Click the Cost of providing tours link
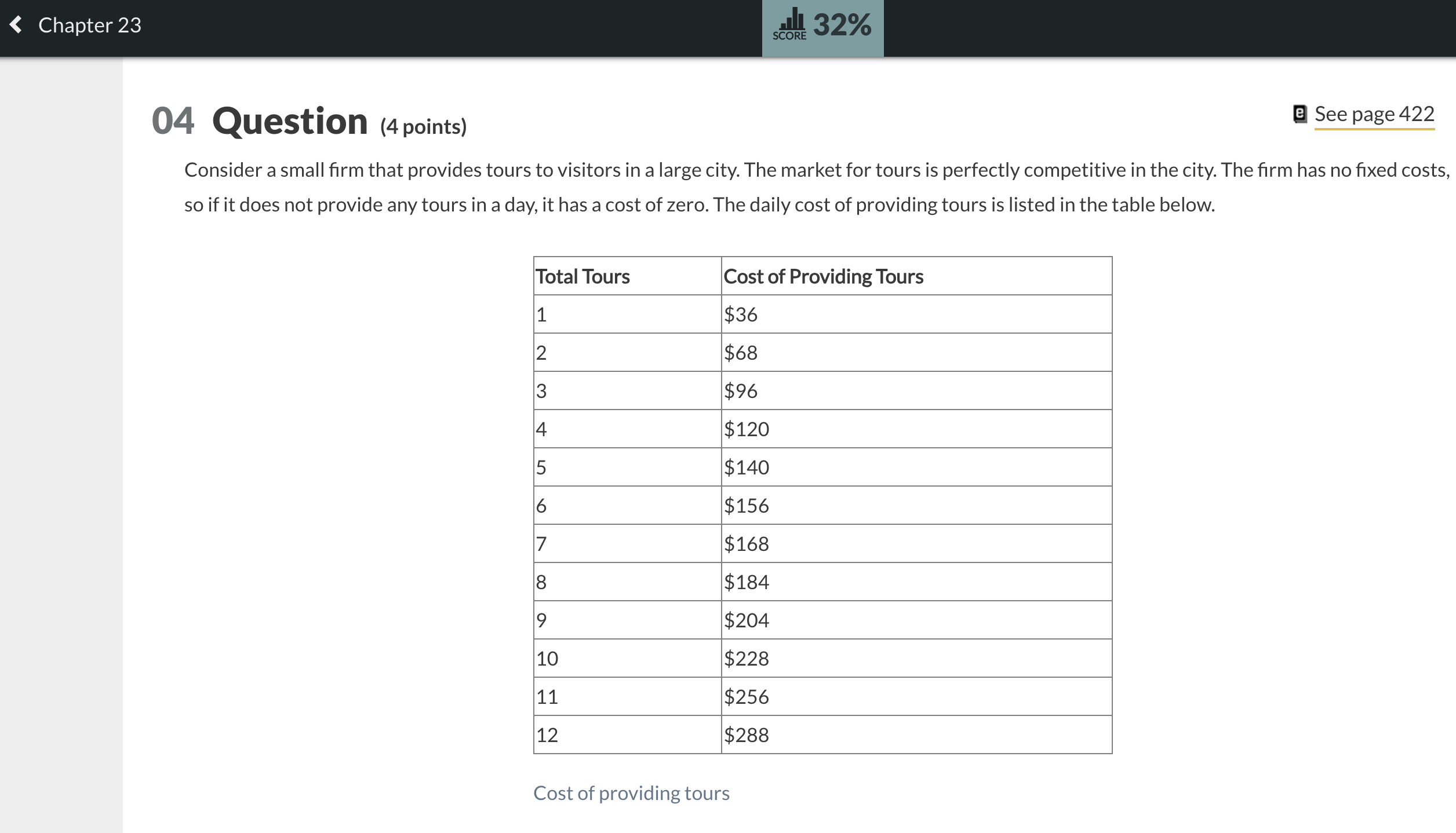This screenshot has height=833, width=1456. point(631,793)
